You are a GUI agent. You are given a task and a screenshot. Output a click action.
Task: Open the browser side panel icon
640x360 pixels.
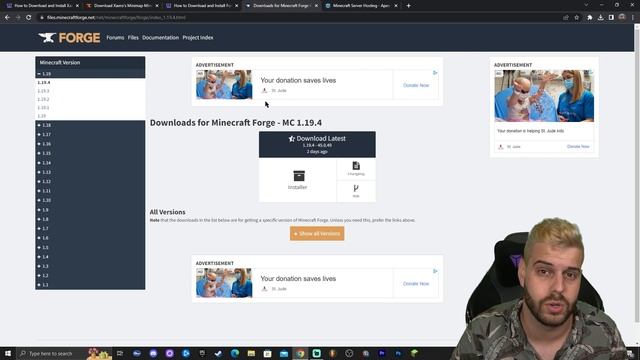click(611, 18)
